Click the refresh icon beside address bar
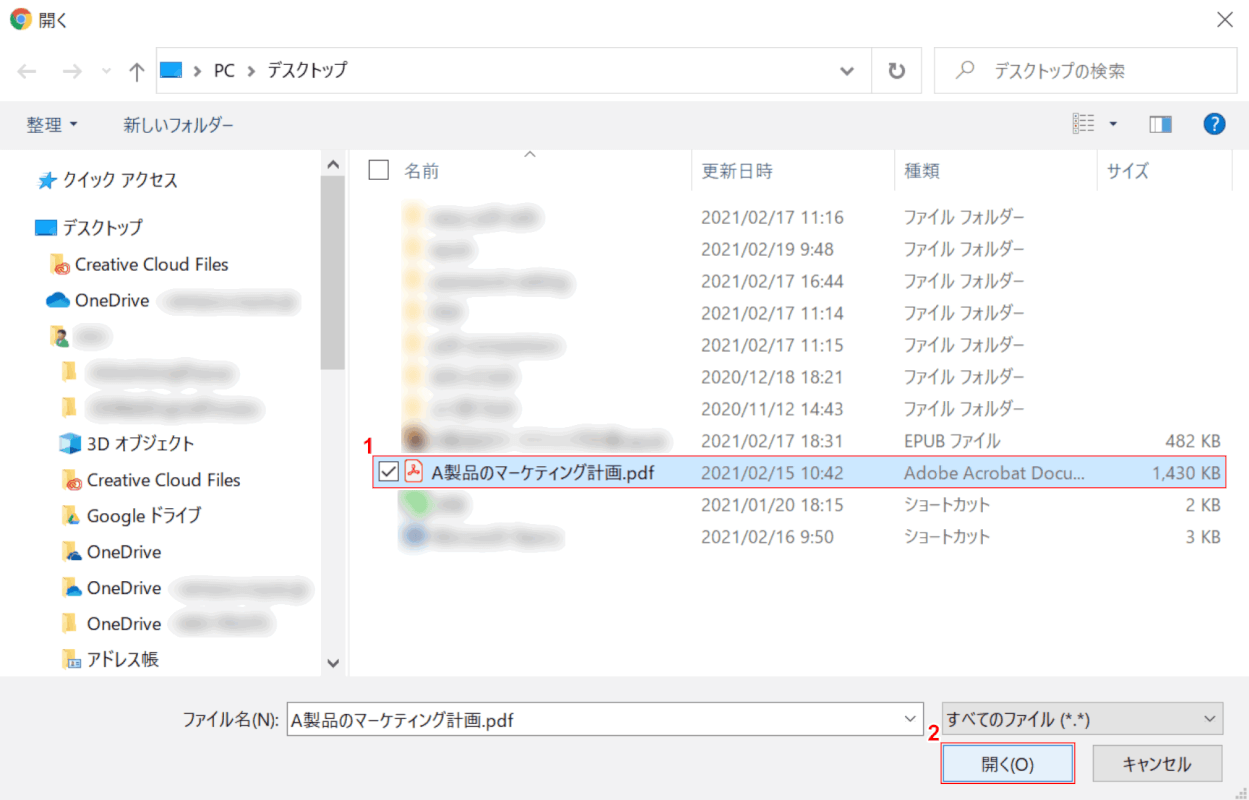The height and width of the screenshot is (800, 1249). pos(897,71)
